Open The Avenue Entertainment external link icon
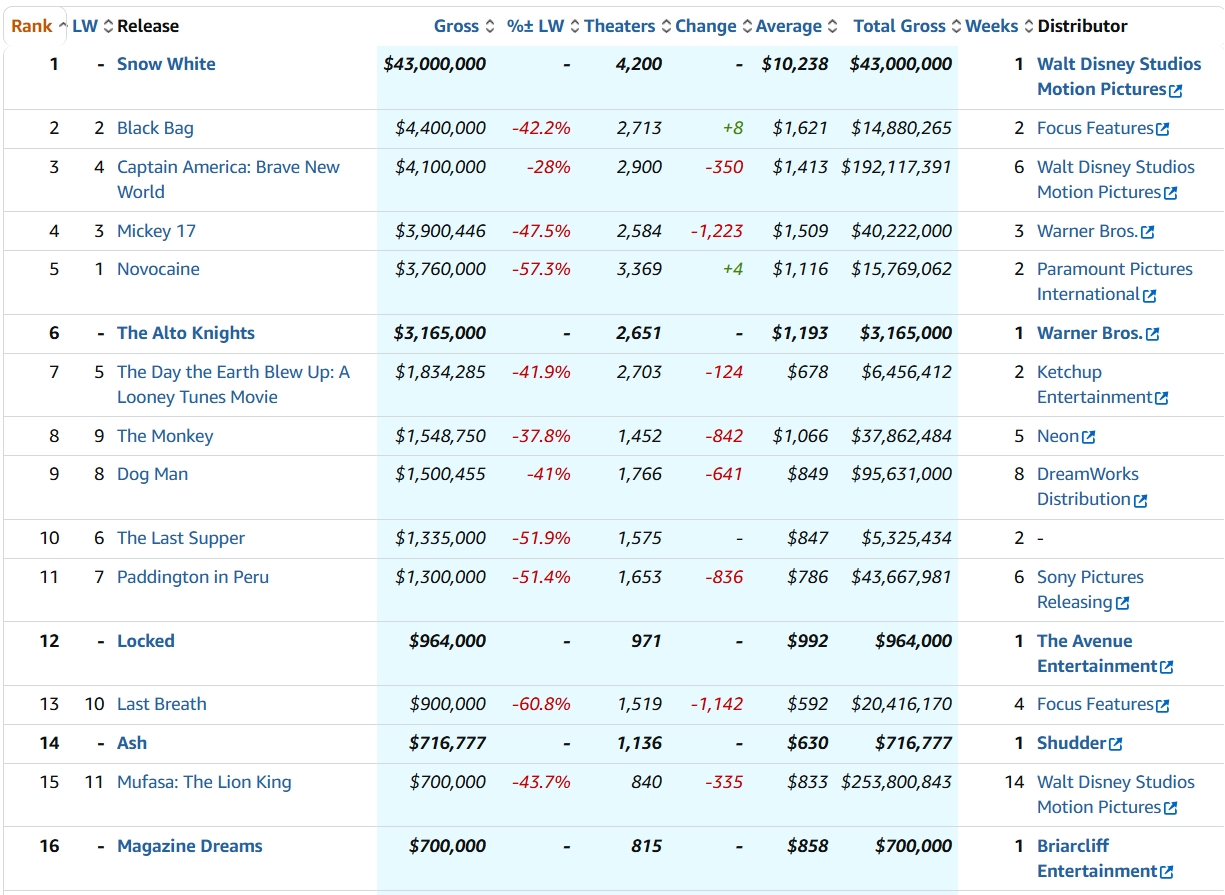The image size is (1225, 895). point(1166,667)
